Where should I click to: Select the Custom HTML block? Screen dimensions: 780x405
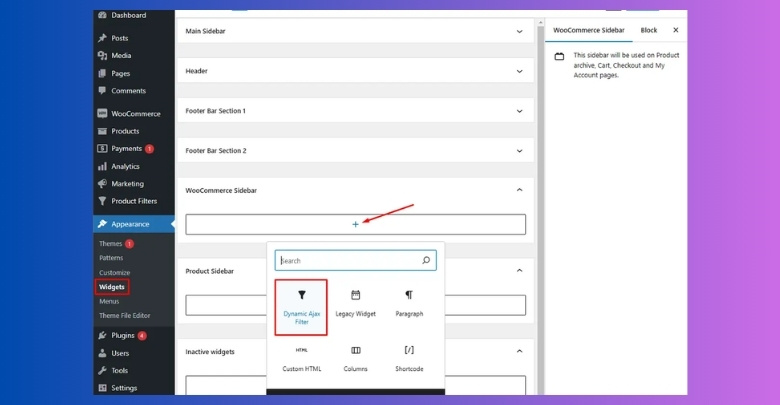(301, 359)
